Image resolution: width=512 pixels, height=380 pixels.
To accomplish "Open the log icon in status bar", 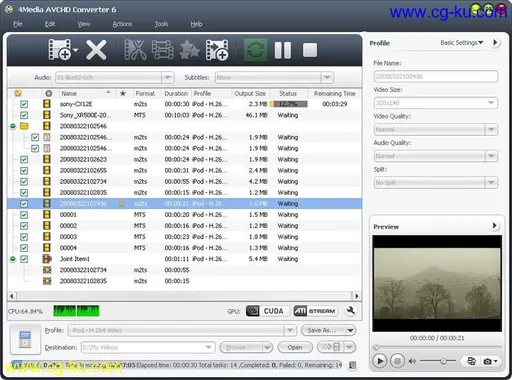I will [x=352, y=365].
